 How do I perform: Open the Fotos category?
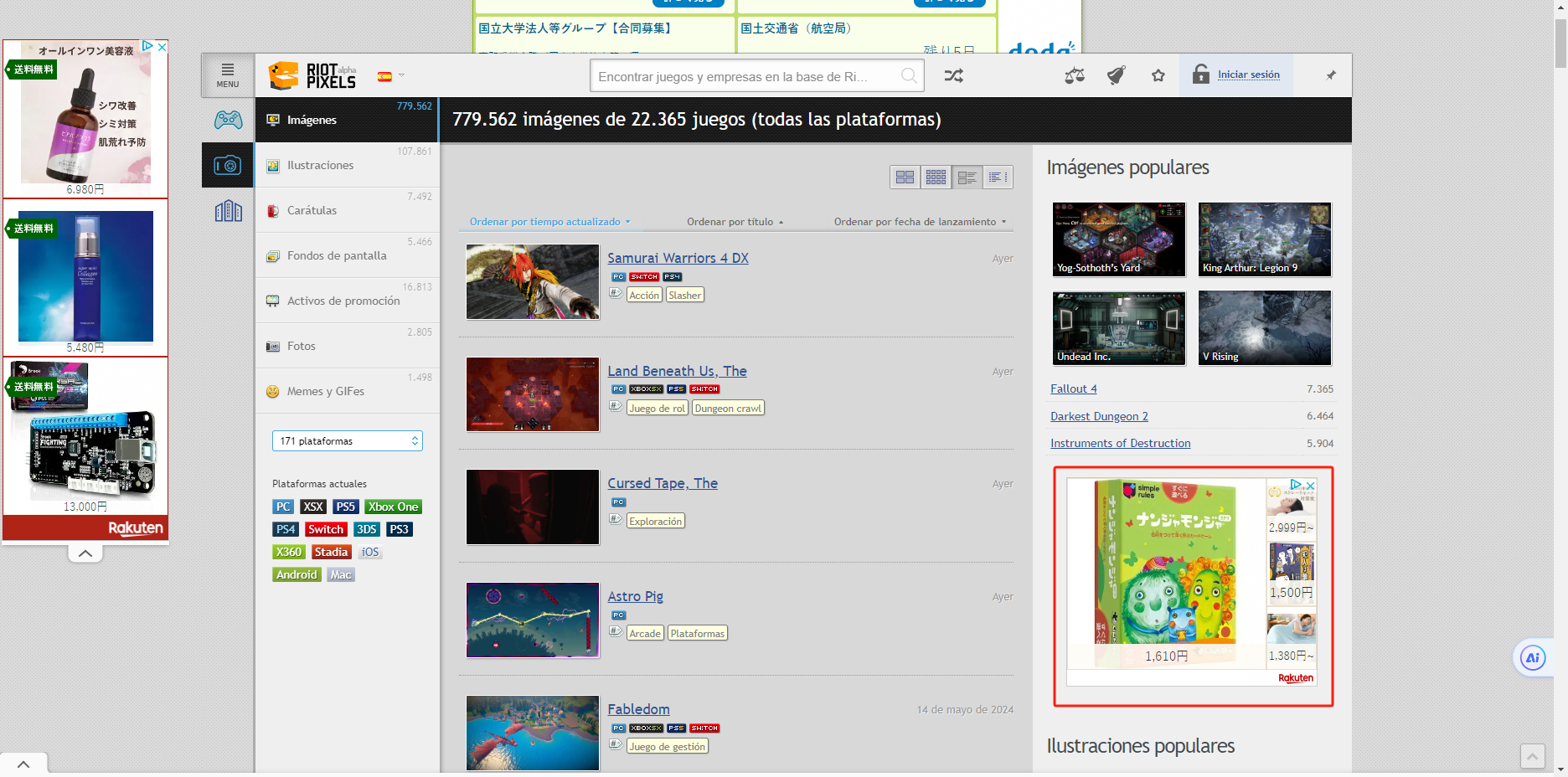pos(347,346)
